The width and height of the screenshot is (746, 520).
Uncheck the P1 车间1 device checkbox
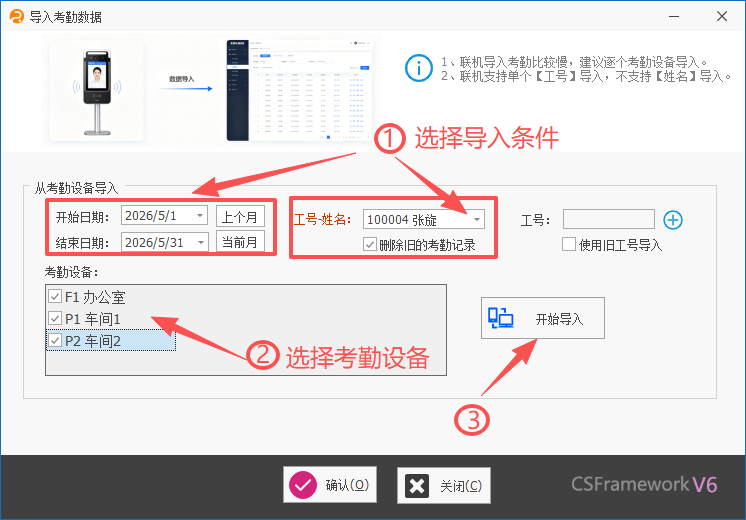(x=55, y=318)
